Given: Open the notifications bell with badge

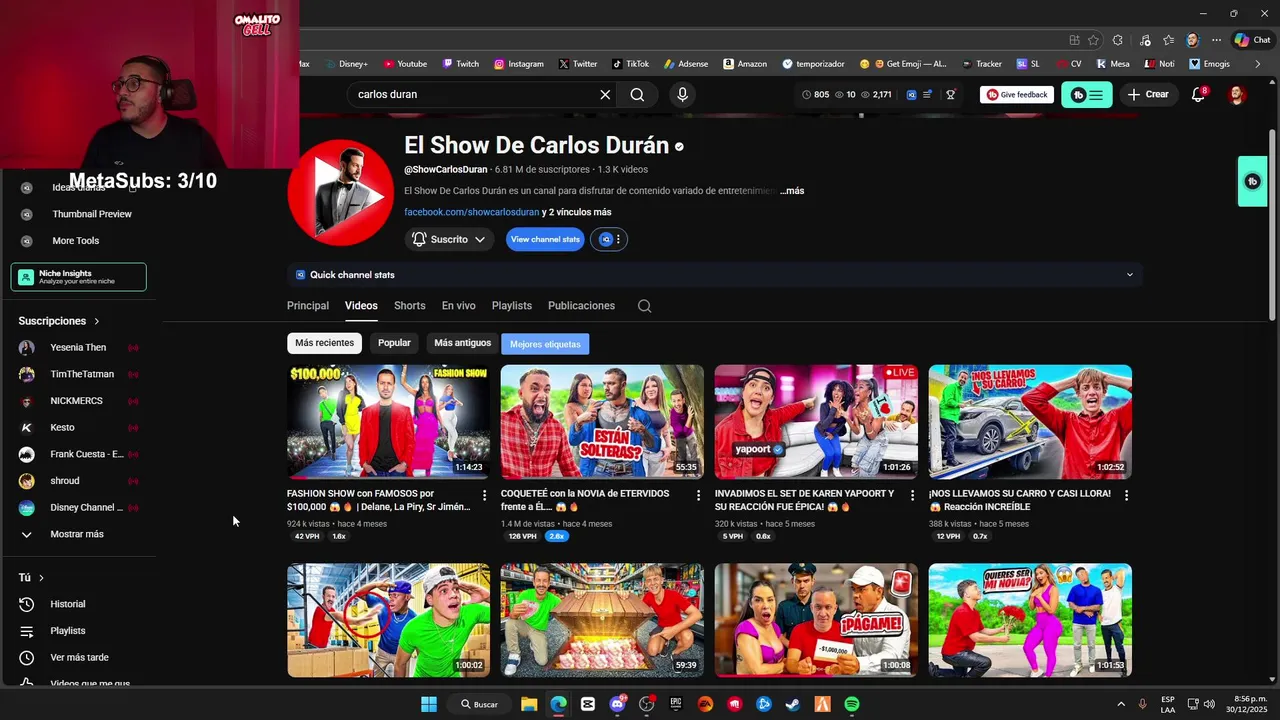Looking at the screenshot, I should click(1198, 94).
